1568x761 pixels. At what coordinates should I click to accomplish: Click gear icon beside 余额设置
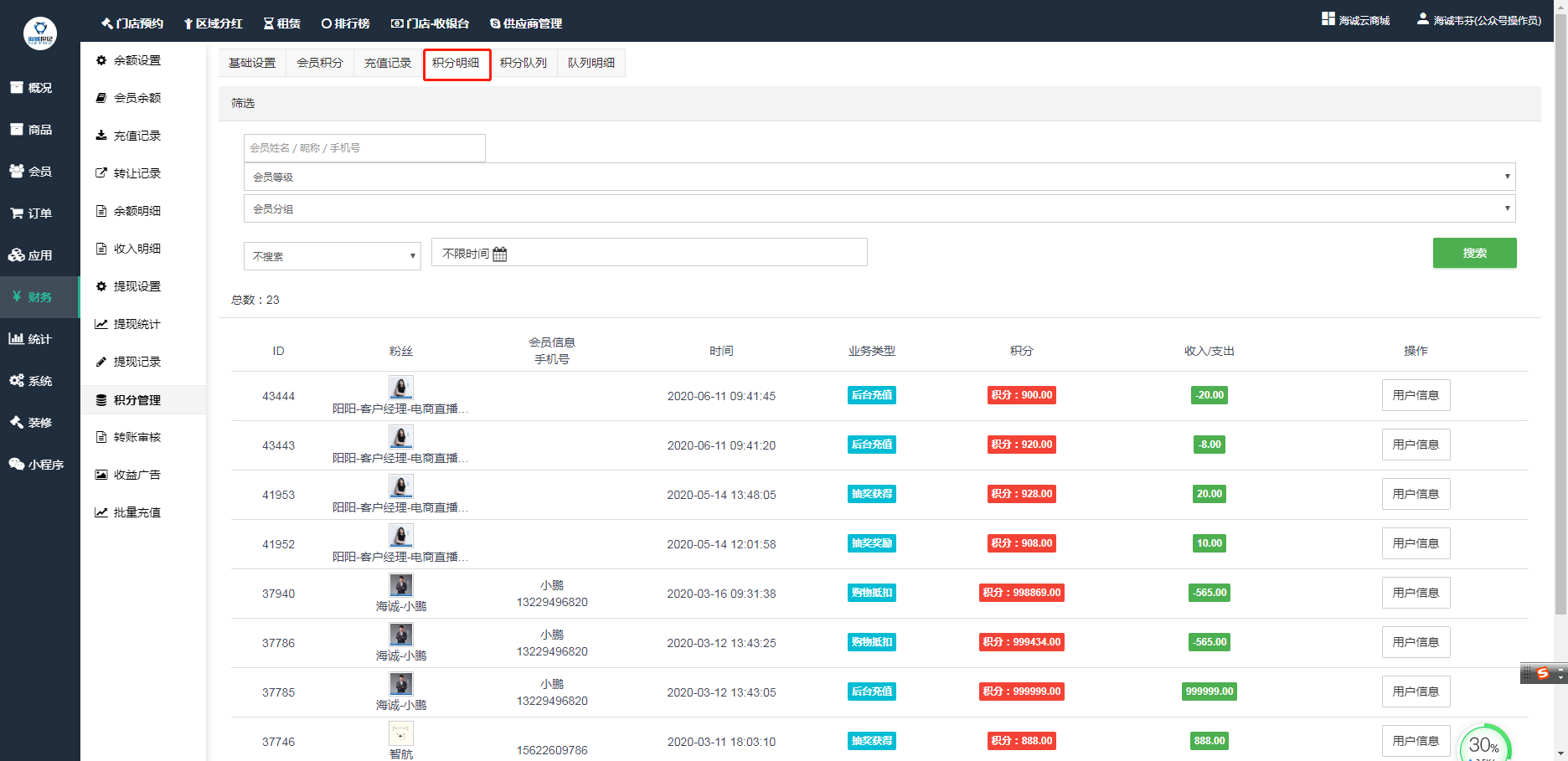coord(101,60)
